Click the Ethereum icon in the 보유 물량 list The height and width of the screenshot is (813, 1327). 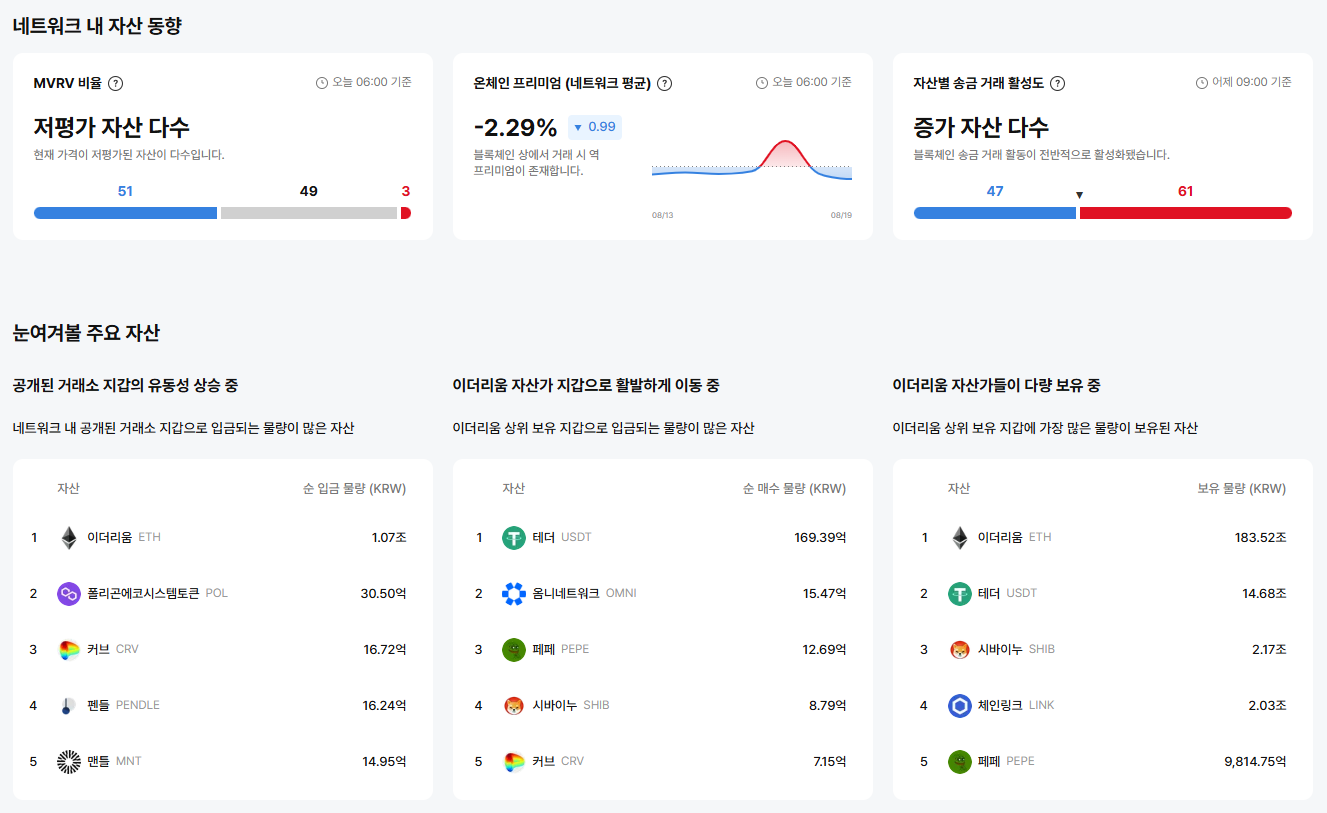coord(960,538)
